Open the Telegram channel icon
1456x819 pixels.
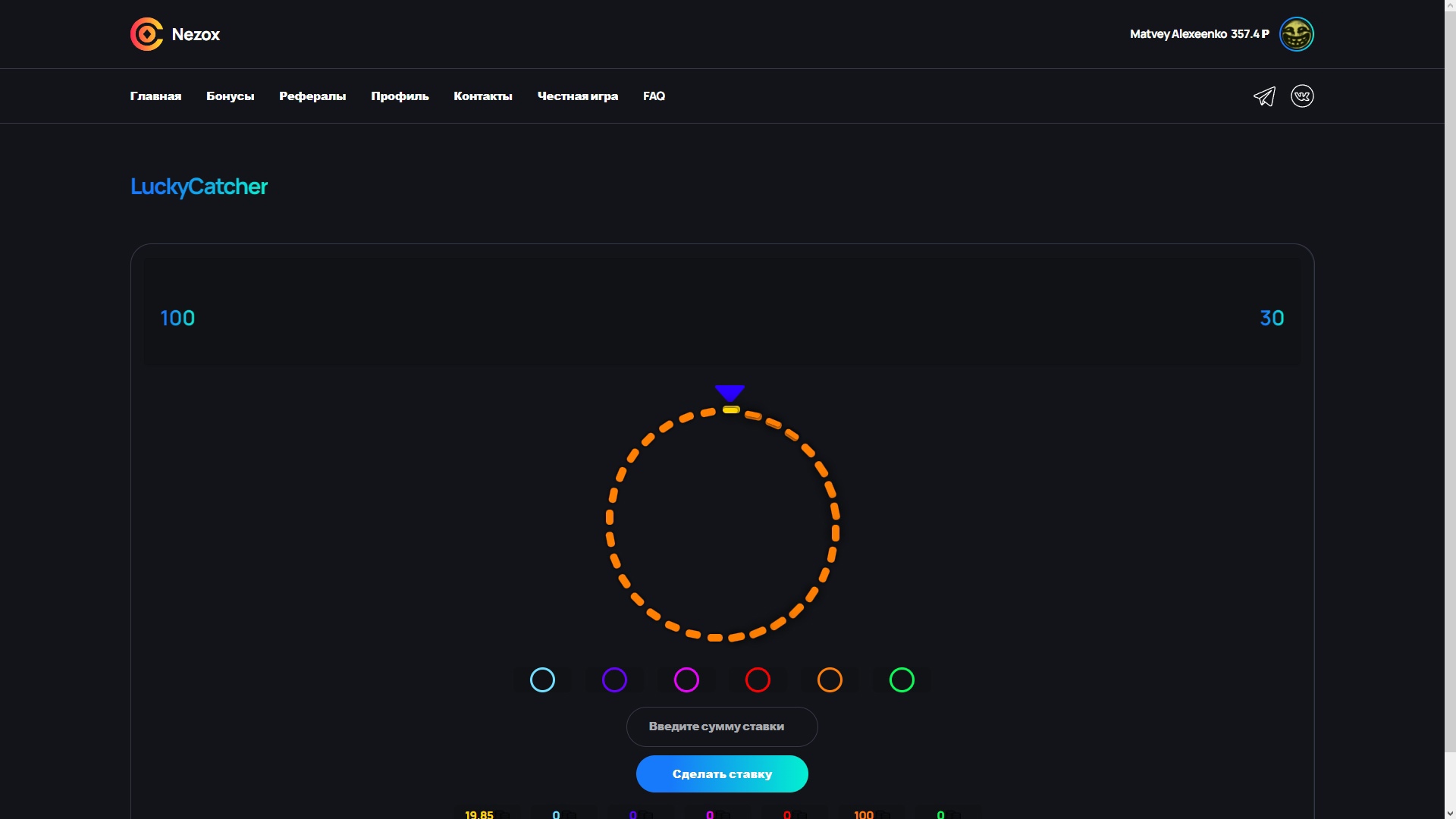1264,96
